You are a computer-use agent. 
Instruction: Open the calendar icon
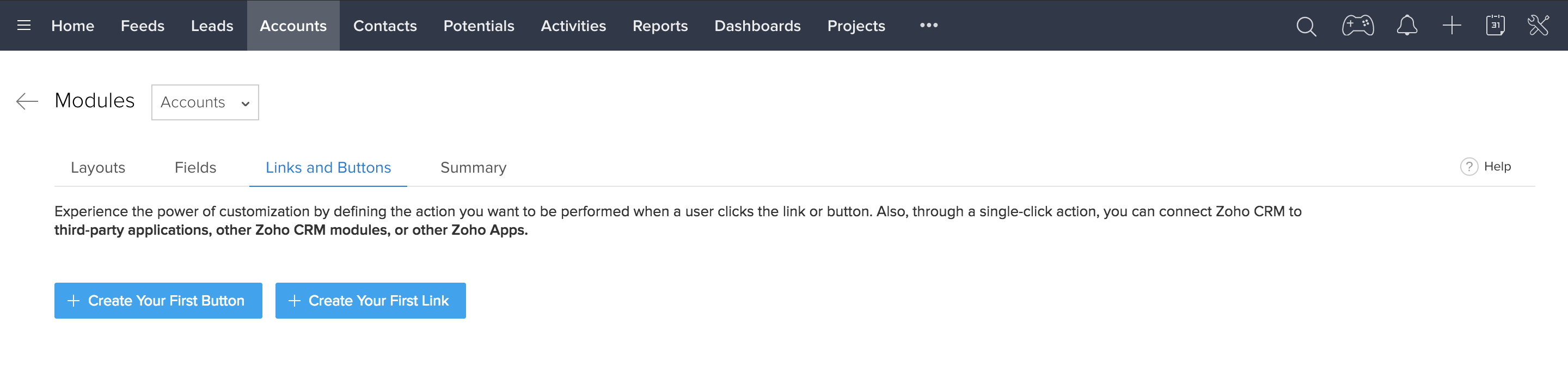[1495, 26]
